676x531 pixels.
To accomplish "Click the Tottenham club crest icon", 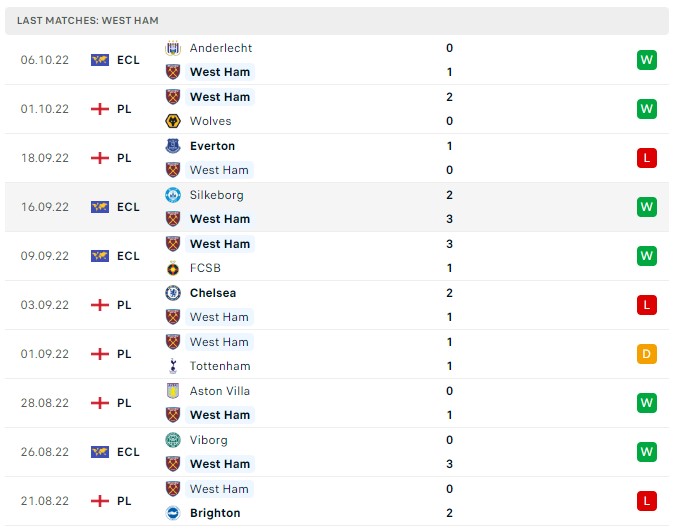I will coord(172,366).
